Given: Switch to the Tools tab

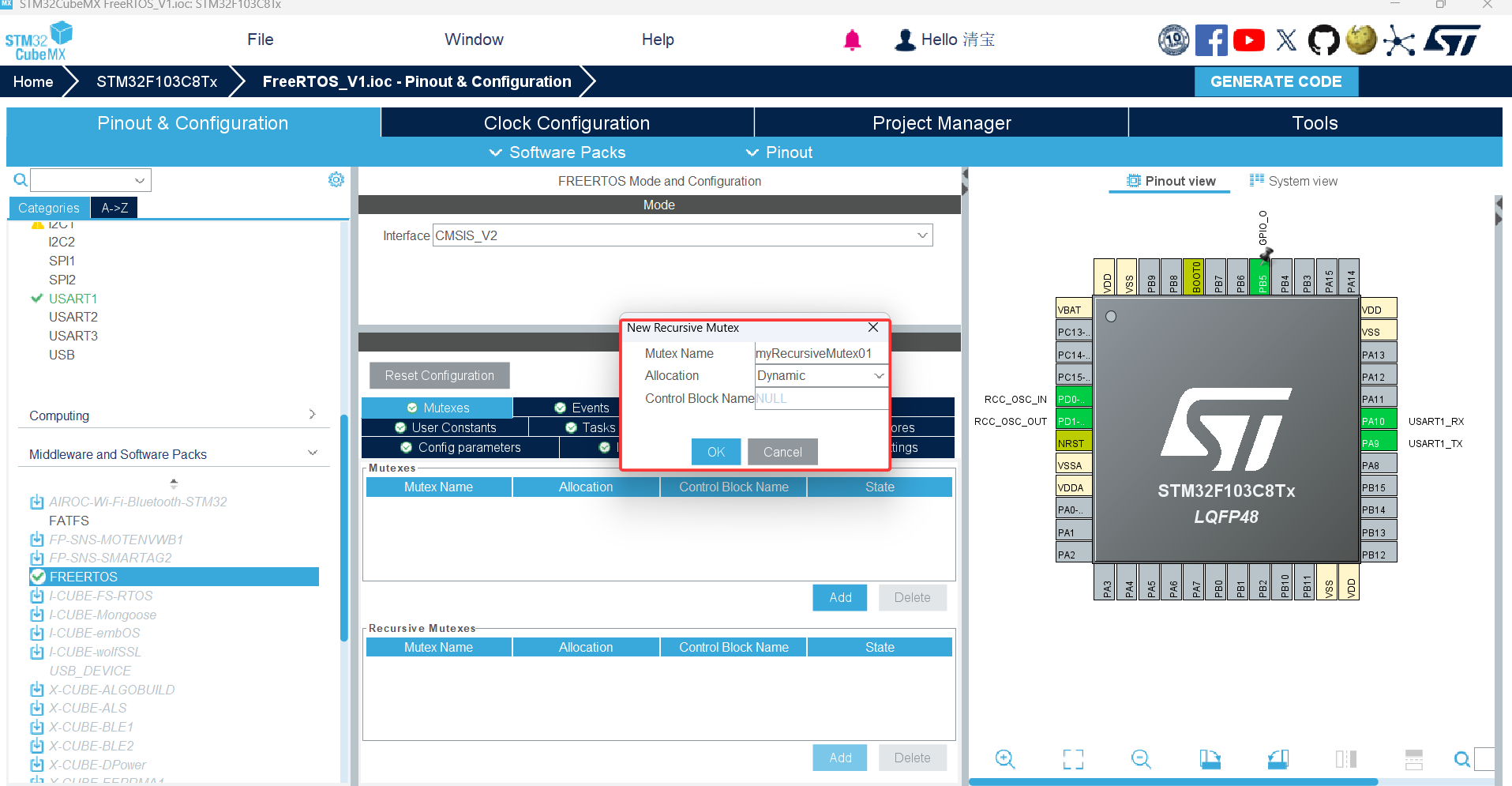Looking at the screenshot, I should tap(1315, 123).
